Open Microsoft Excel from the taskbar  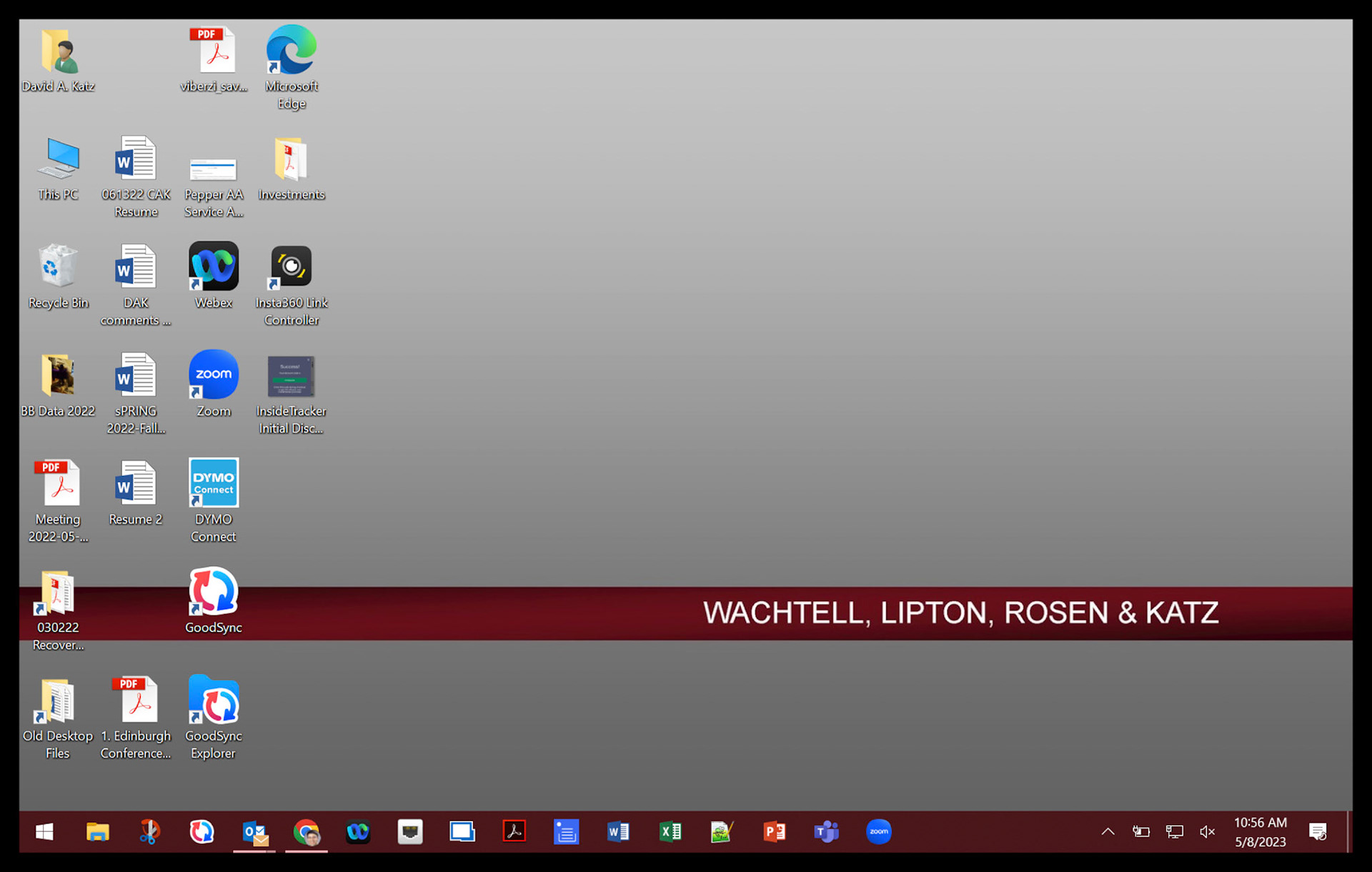(670, 832)
